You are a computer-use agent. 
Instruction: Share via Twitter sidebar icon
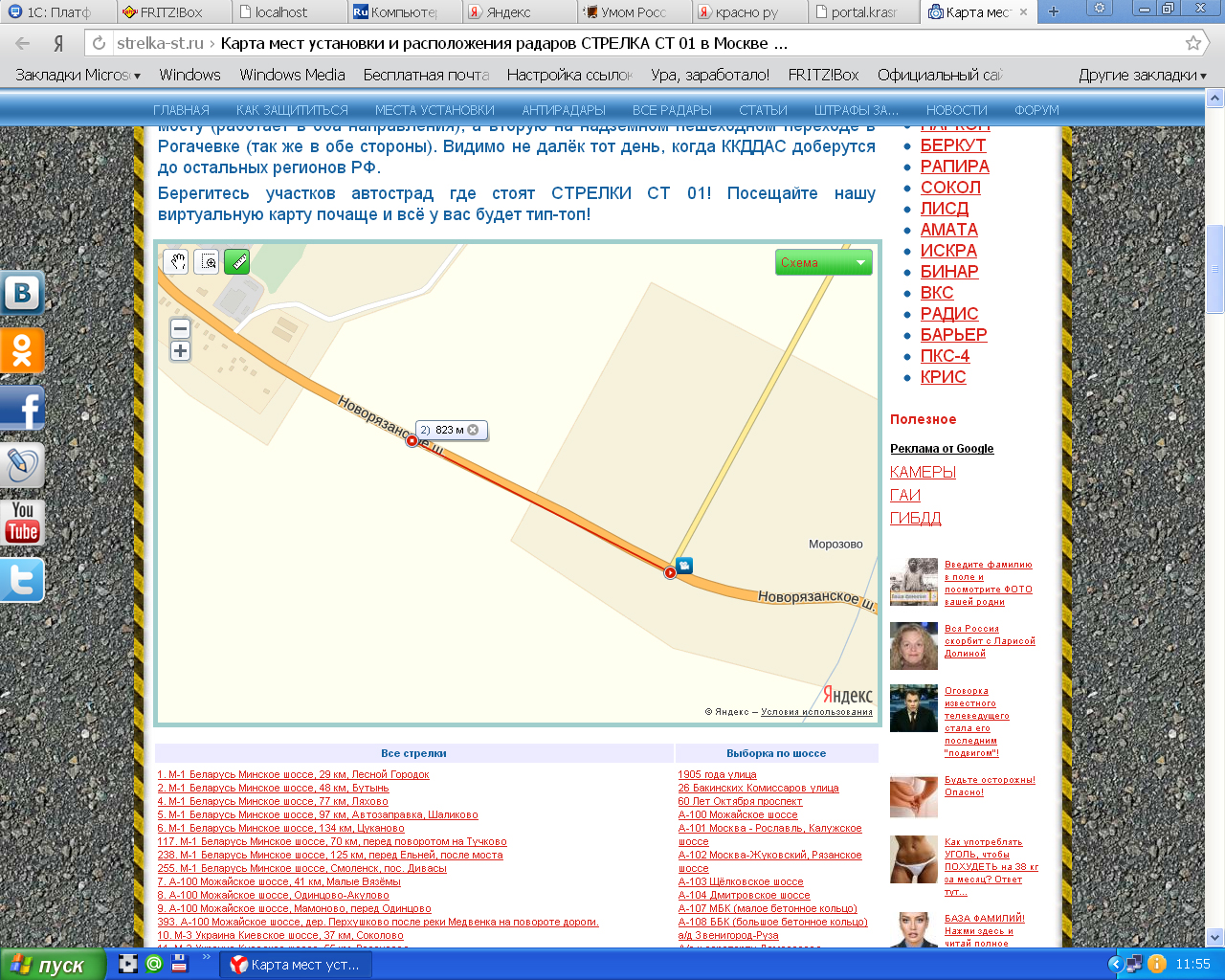[x=23, y=581]
